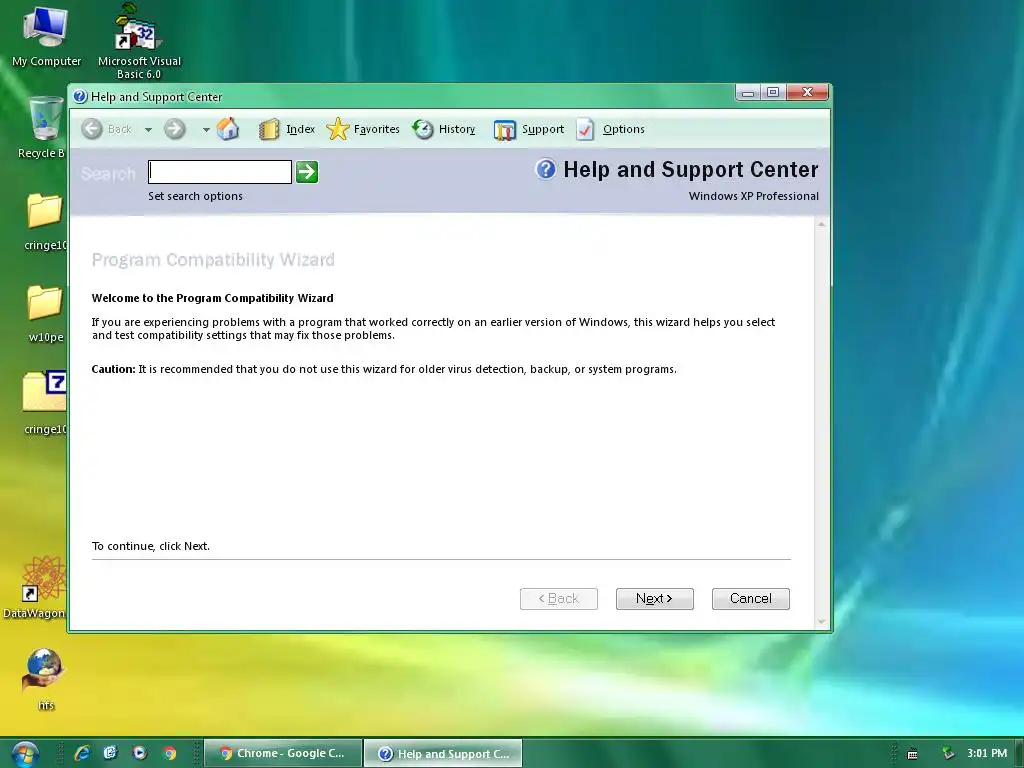Click the disabled wizard Back button
This screenshot has height=768, width=1024.
pos(558,599)
